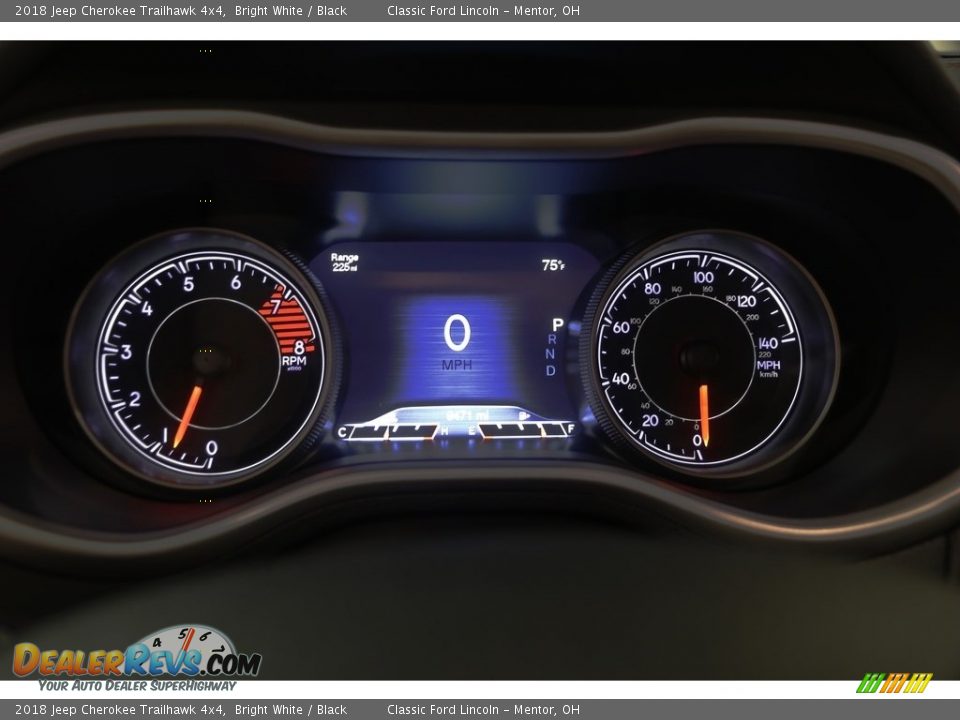
Task: Click the RPM label on tachometer
Action: [294, 361]
